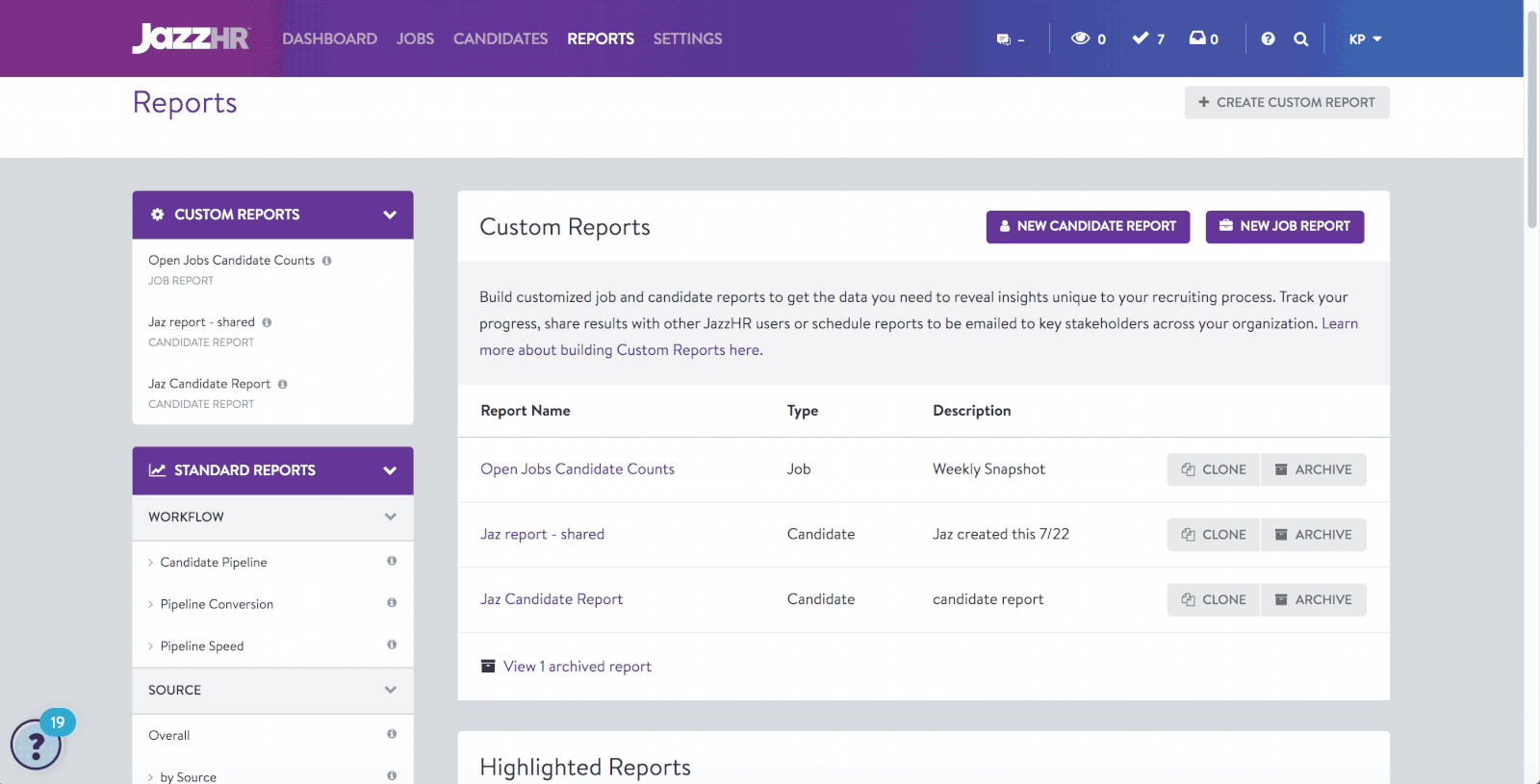Image resolution: width=1540 pixels, height=784 pixels.
Task: Archive the Jaz Candidate Report row
Action: pyautogui.click(x=1314, y=599)
